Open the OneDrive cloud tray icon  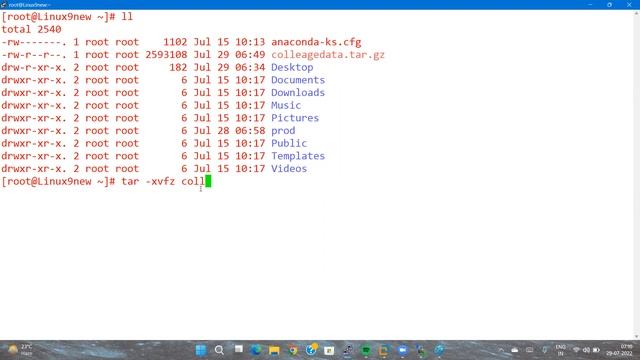(x=515, y=350)
